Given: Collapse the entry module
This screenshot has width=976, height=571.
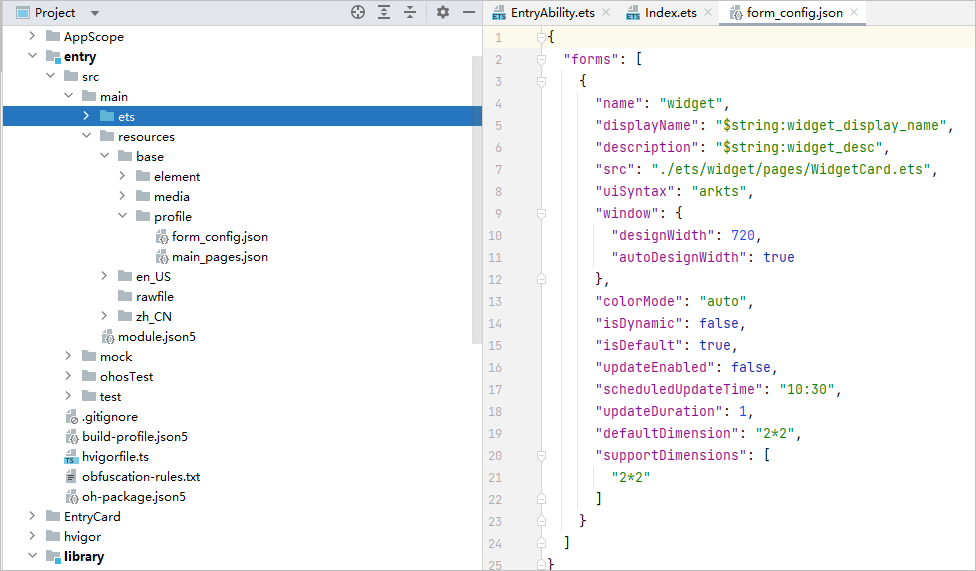Looking at the screenshot, I should tap(32, 56).
